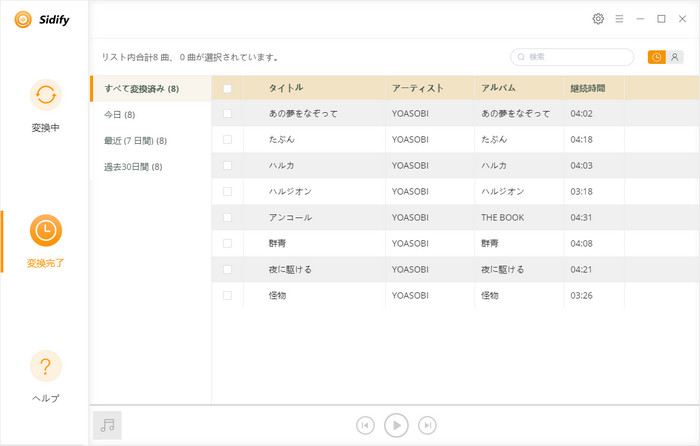Check the box for ハルジオン
This screenshot has height=446, width=700.
(x=227, y=191)
